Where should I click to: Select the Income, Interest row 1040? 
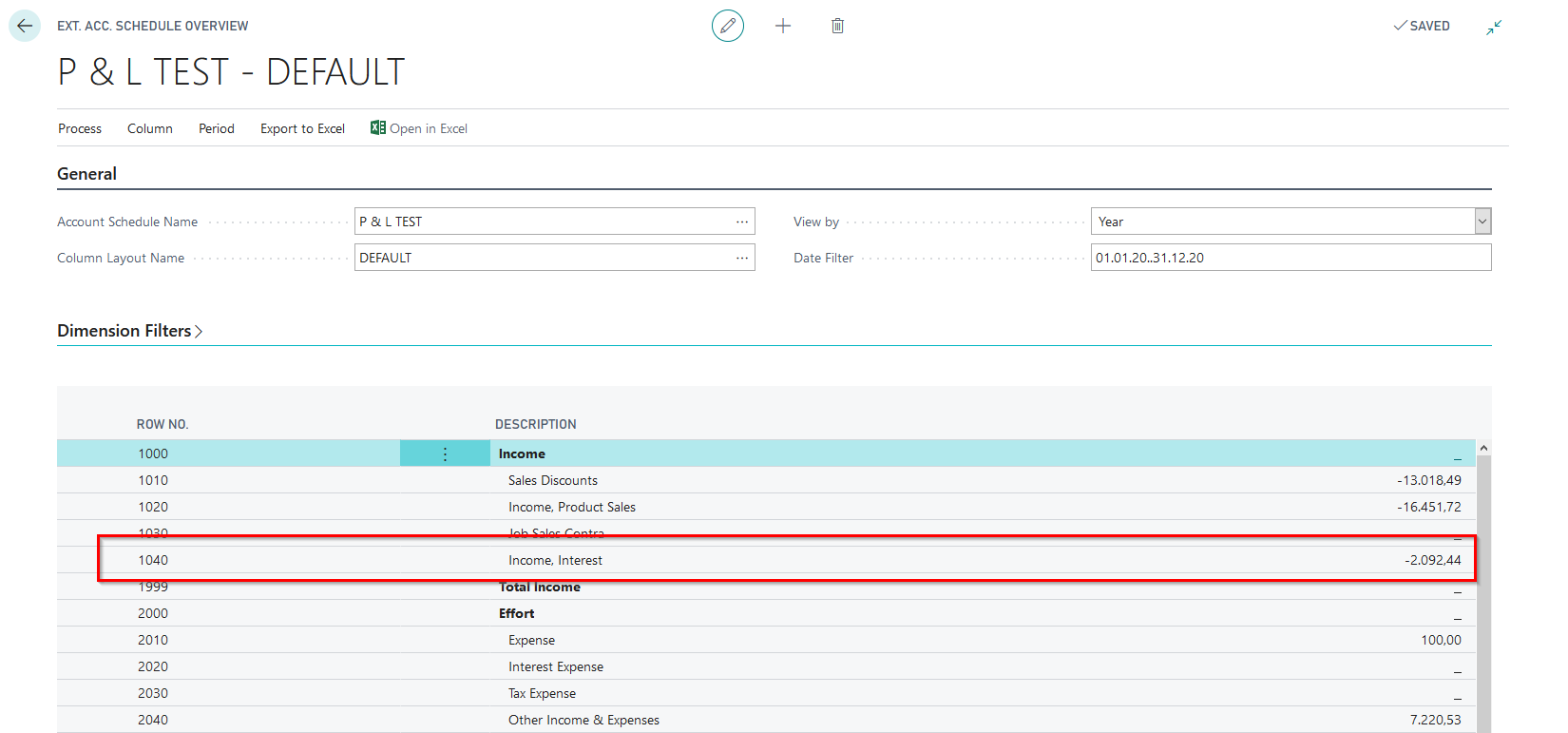click(555, 561)
